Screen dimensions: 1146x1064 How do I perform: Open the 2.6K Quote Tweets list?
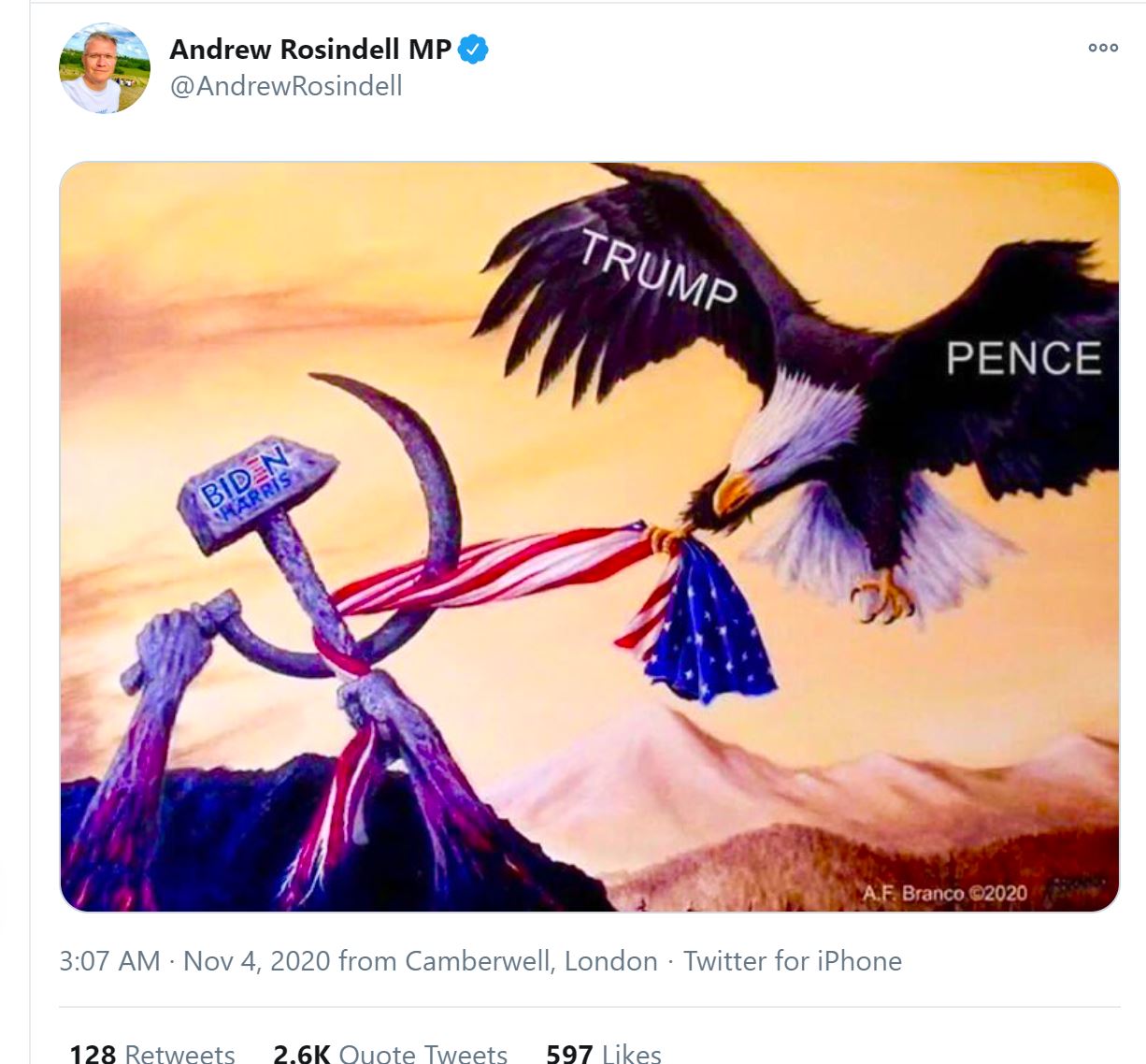(x=391, y=1053)
